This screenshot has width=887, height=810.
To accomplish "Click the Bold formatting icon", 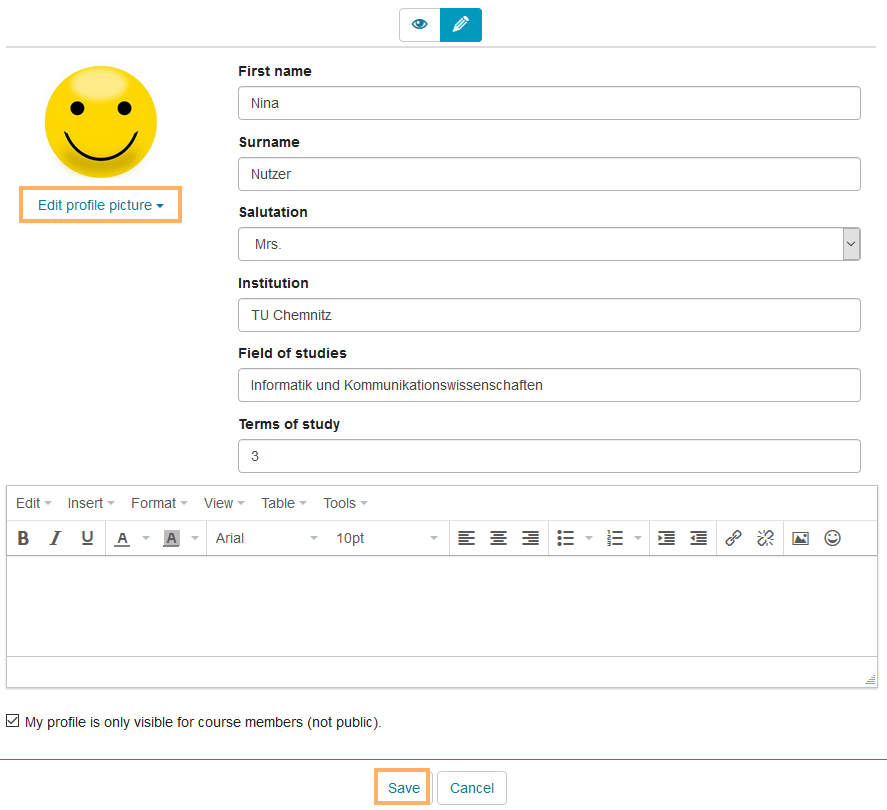I will click(x=24, y=538).
